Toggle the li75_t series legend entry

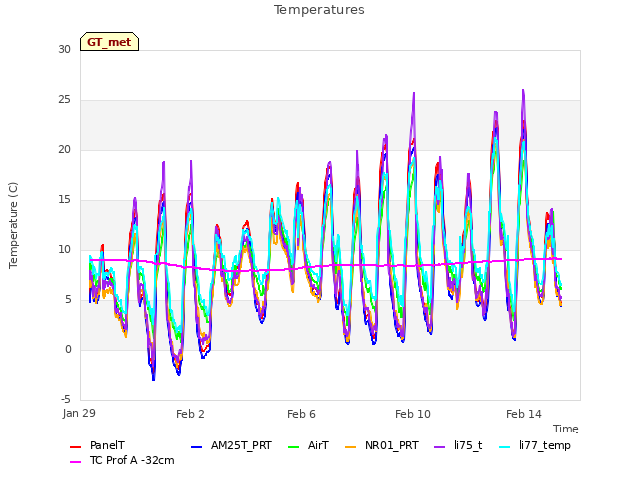click(x=459, y=445)
